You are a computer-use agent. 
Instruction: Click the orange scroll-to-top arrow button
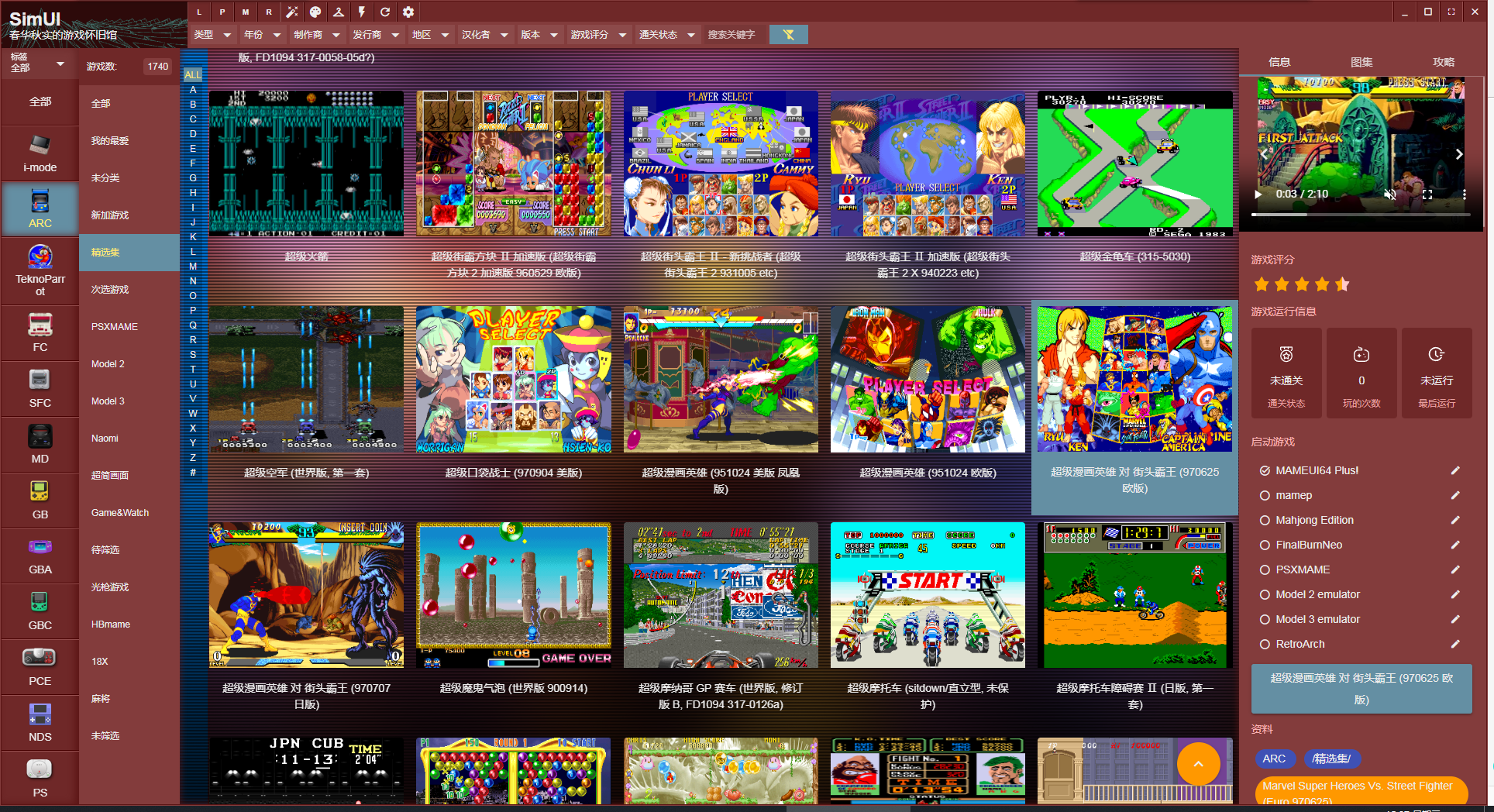(1198, 763)
